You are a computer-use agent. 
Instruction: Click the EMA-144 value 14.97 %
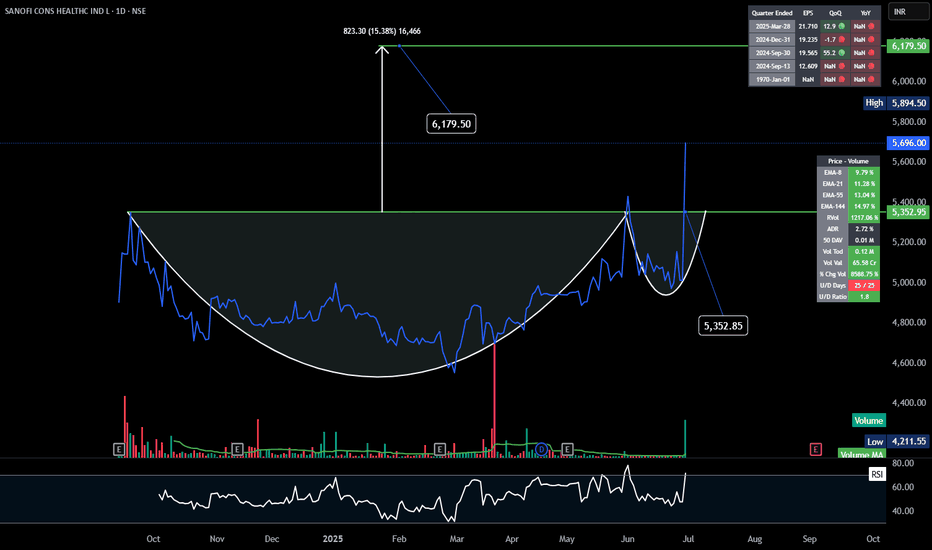coord(864,206)
